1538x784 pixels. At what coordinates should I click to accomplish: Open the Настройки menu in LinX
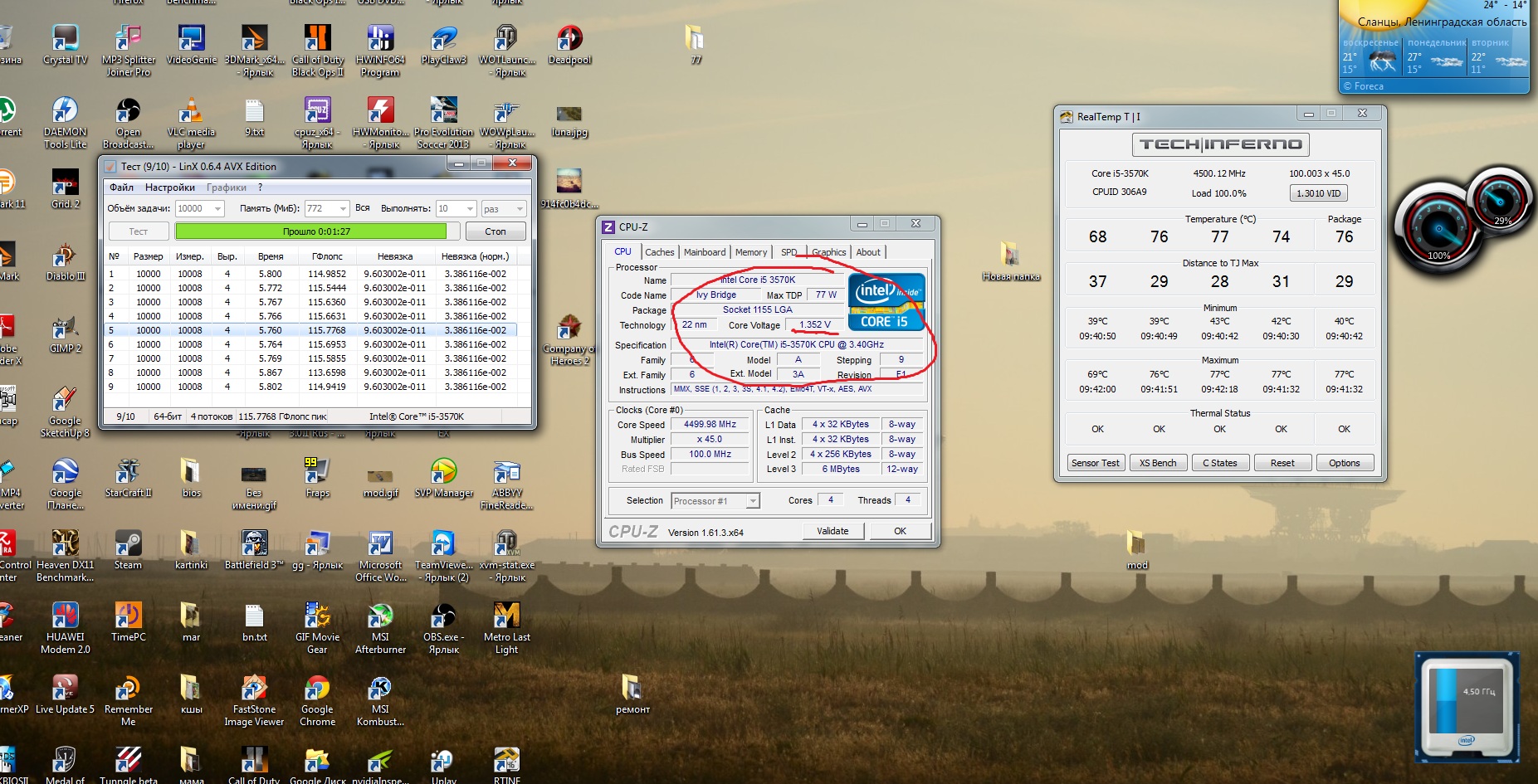pos(169,187)
